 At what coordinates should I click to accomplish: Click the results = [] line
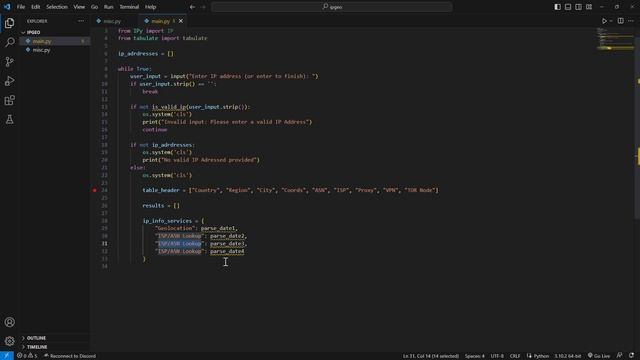tap(161, 206)
